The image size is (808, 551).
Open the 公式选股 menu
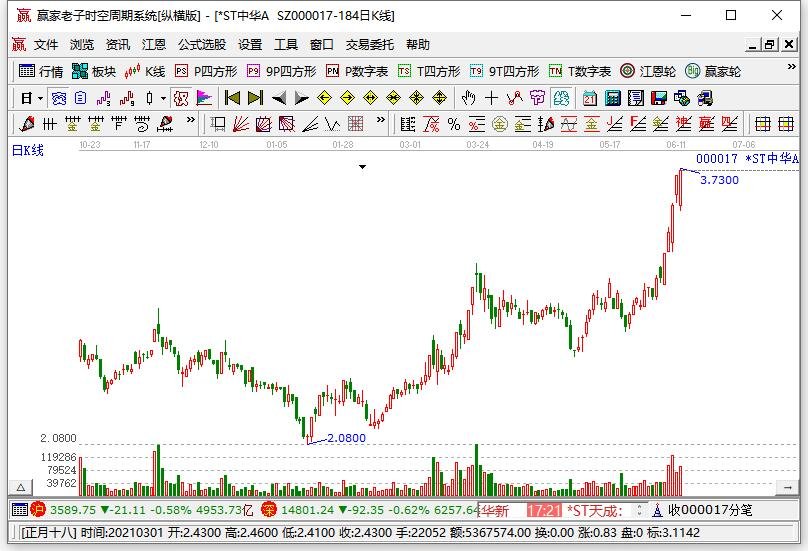click(202, 45)
